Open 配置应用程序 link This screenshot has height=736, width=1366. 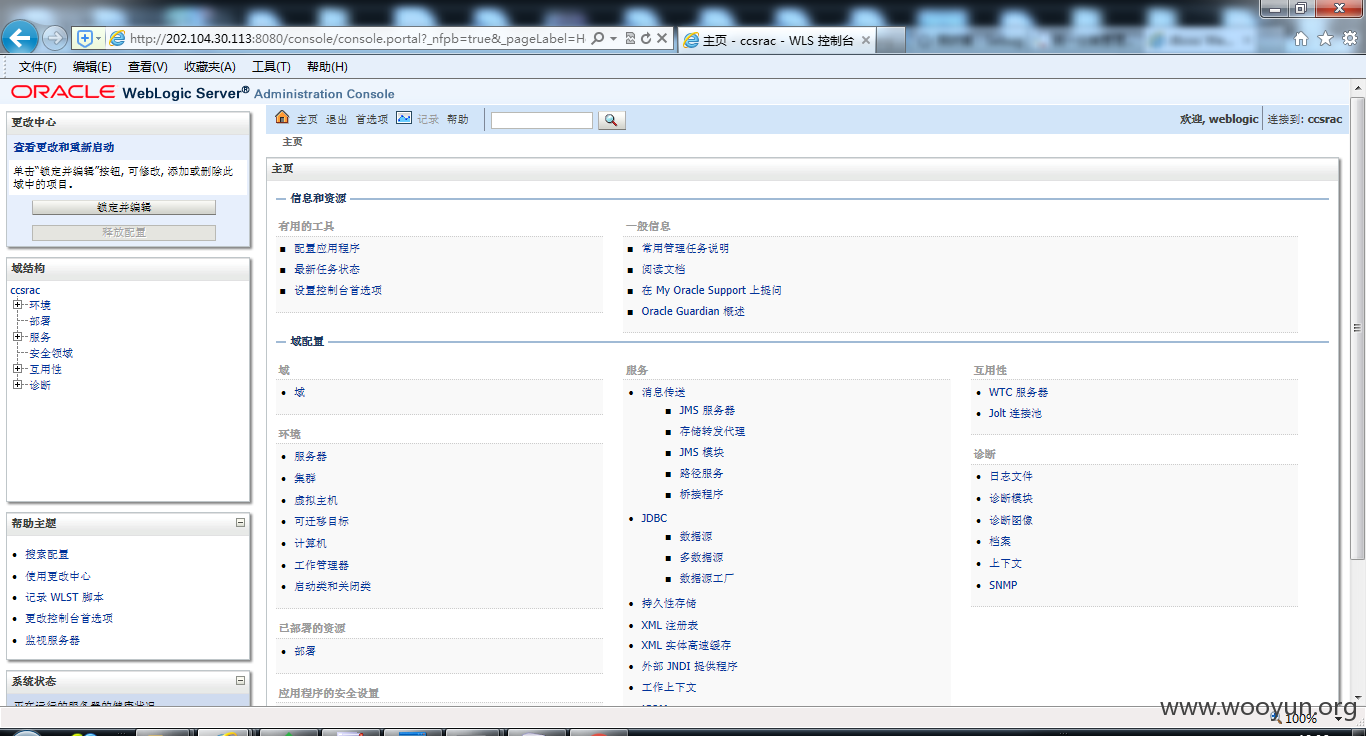(x=327, y=248)
